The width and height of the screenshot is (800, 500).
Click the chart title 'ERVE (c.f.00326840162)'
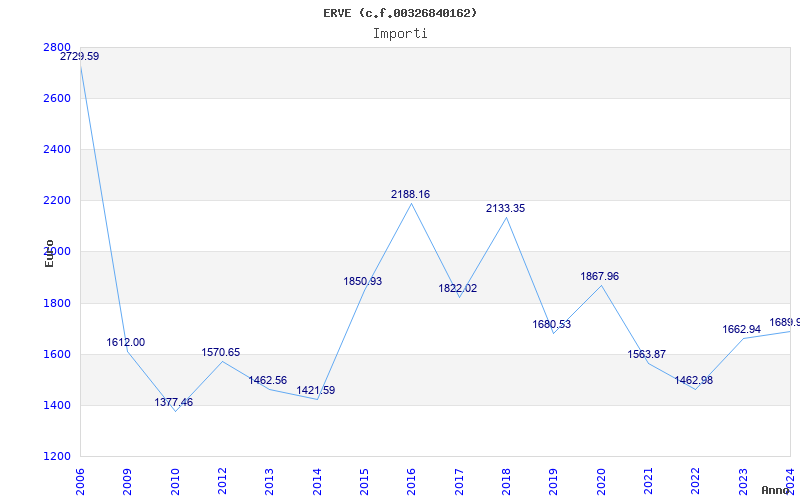click(x=400, y=13)
